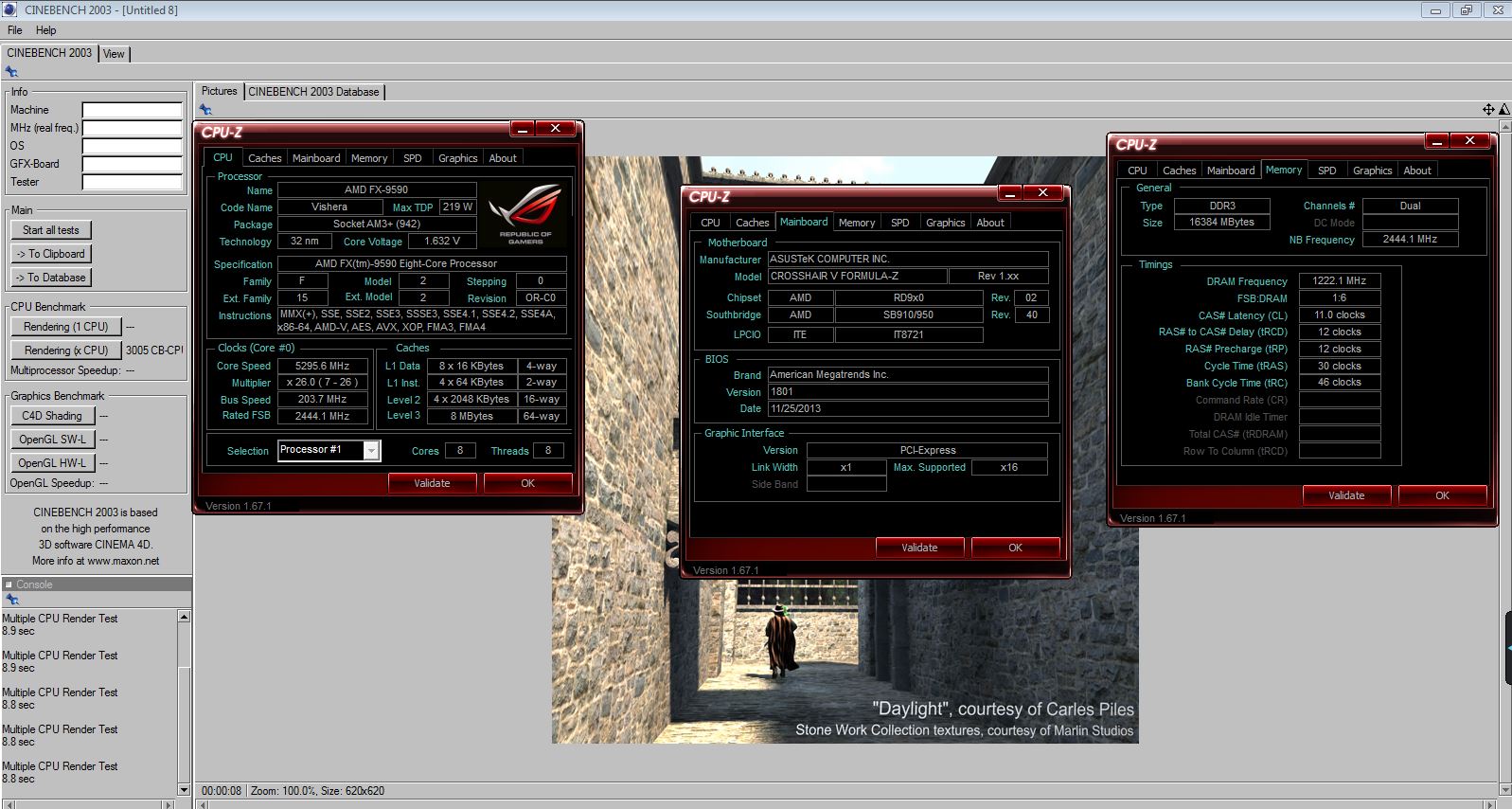The height and width of the screenshot is (809, 1512).
Task: Click the Tester input field
Action: 132,182
